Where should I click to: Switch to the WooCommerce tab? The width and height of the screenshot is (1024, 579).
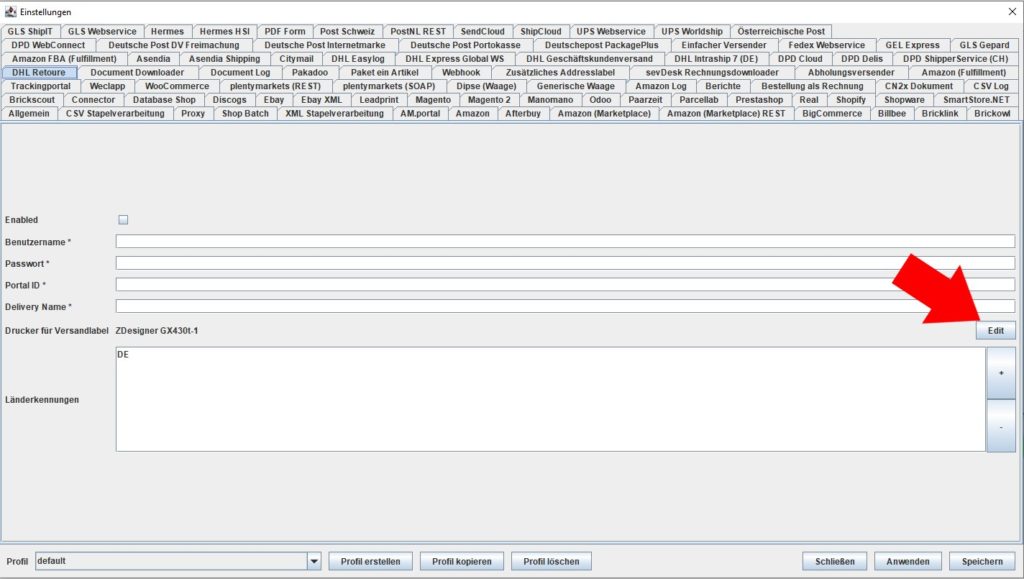177,86
